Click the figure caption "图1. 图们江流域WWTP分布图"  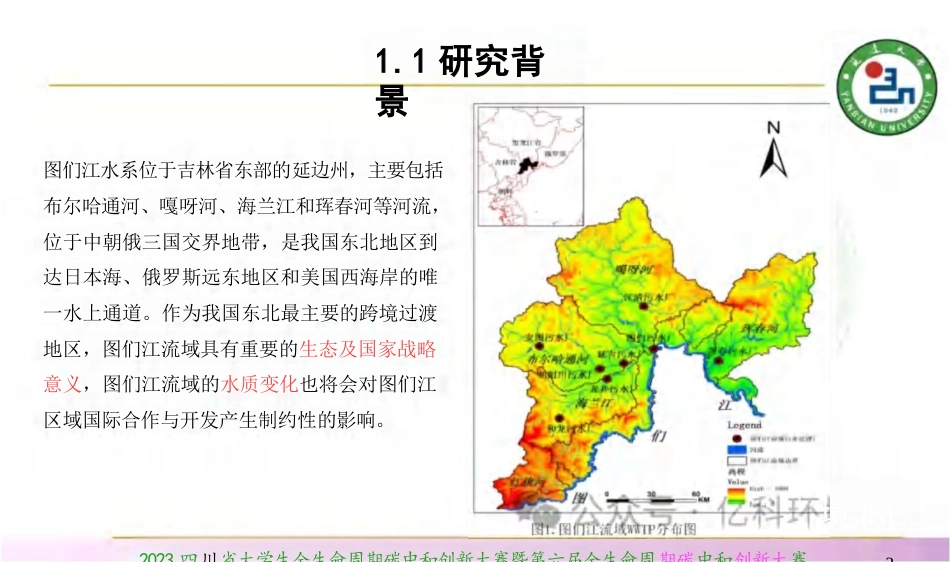pos(613,529)
